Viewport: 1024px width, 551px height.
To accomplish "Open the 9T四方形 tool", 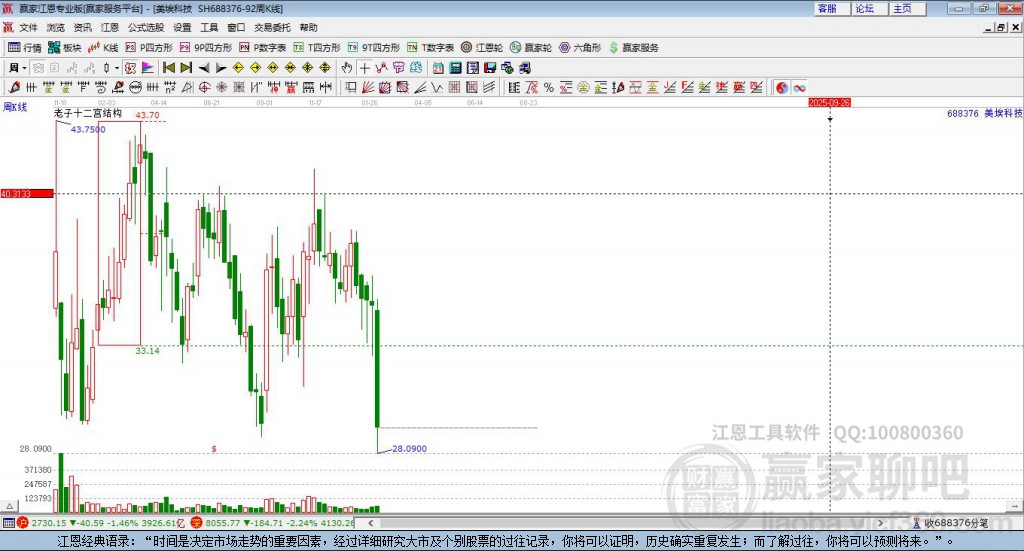I will pyautogui.click(x=374, y=48).
